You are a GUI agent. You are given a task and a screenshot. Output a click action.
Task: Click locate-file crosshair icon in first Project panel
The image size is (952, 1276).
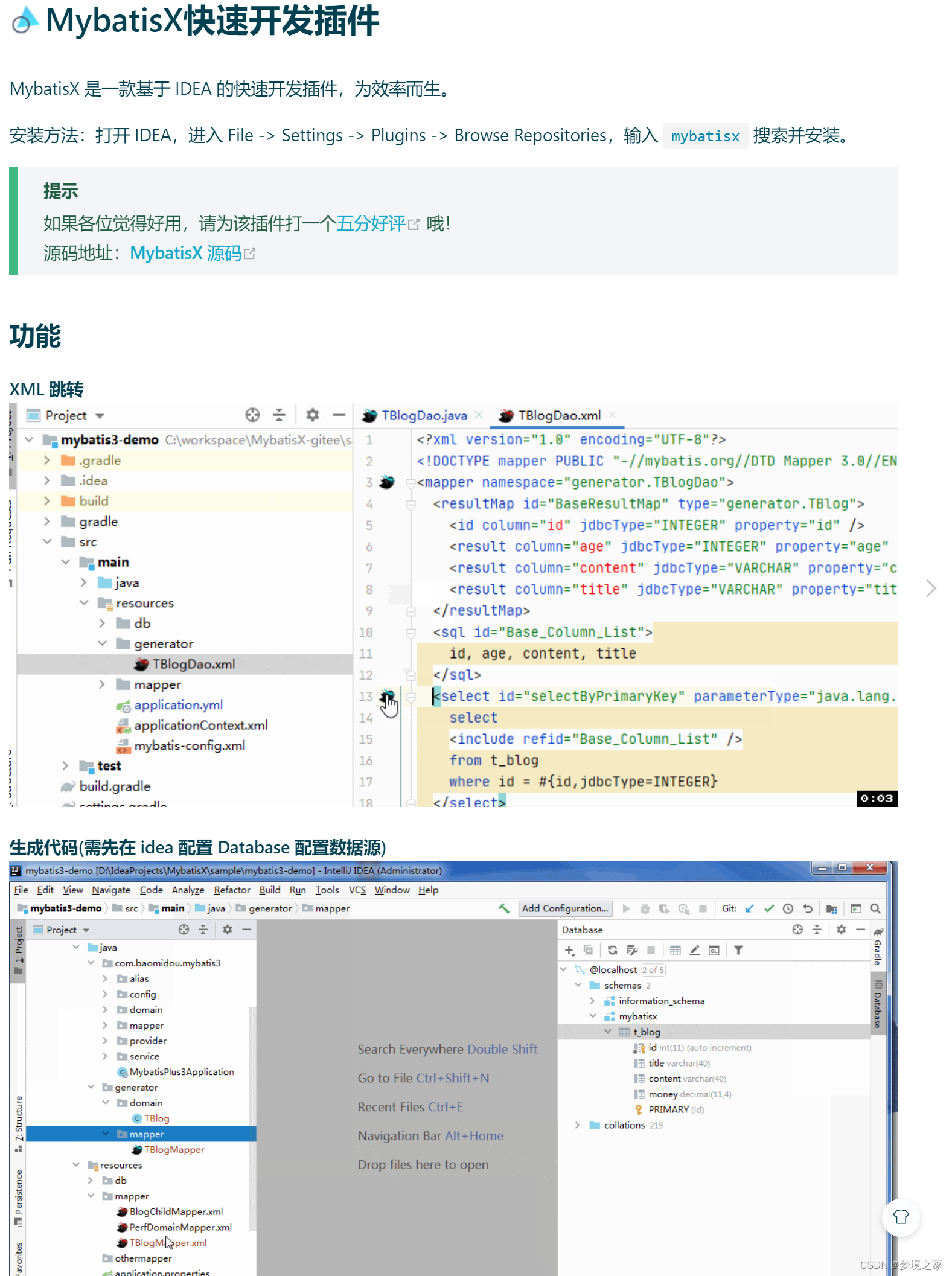(x=252, y=415)
